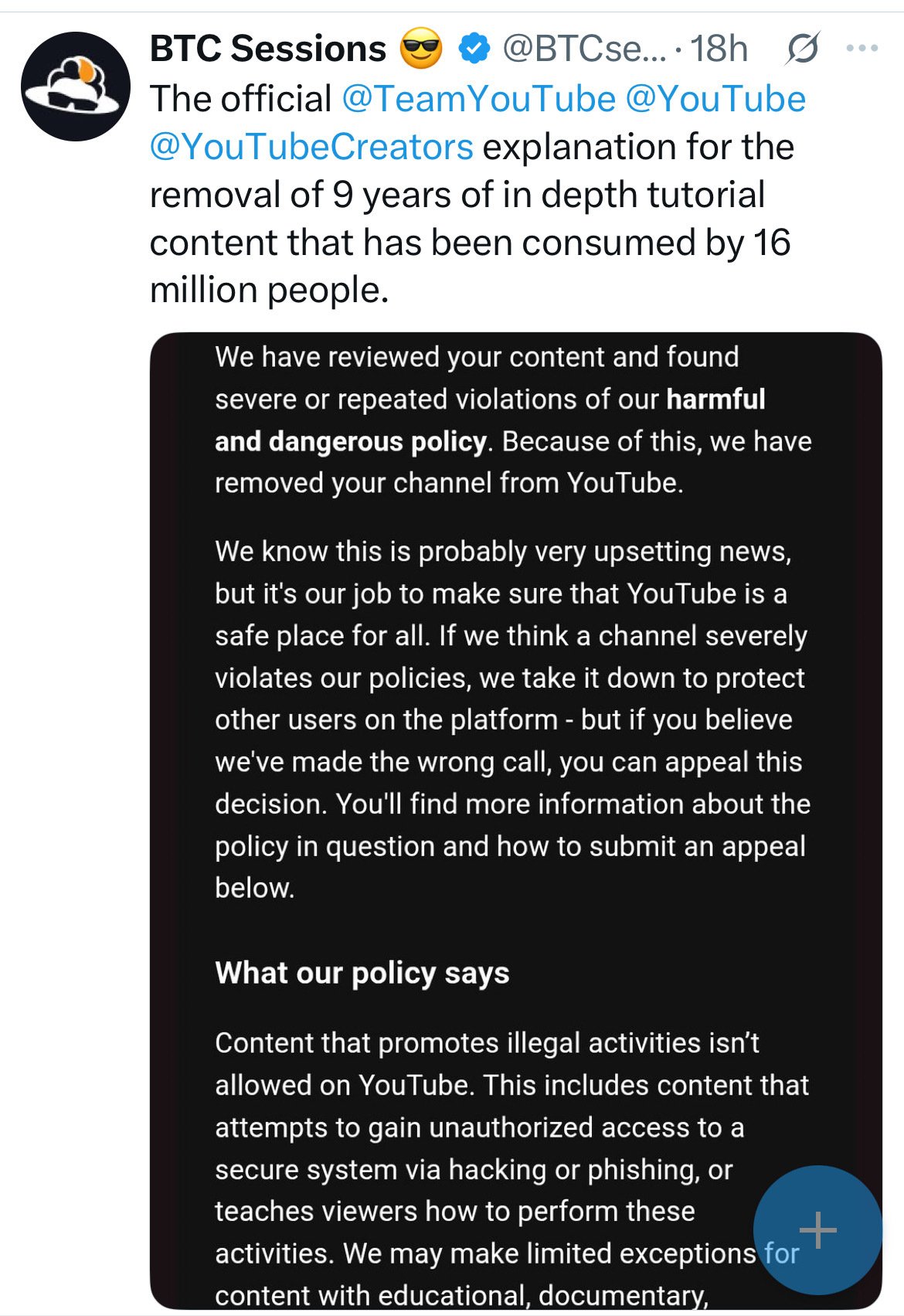This screenshot has height=1316, width=904.
Task: Visit the @YouTubeCreators mention
Action: tap(311, 147)
